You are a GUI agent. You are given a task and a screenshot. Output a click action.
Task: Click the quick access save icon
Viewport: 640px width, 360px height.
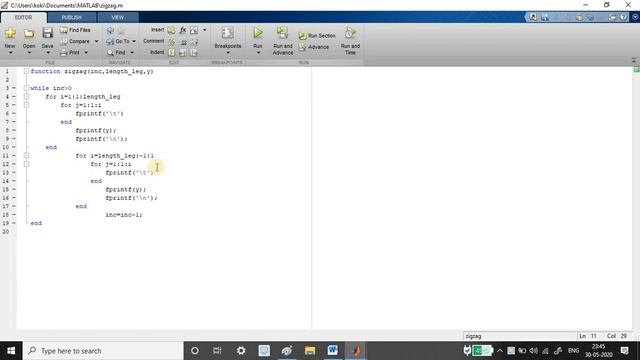click(545, 17)
